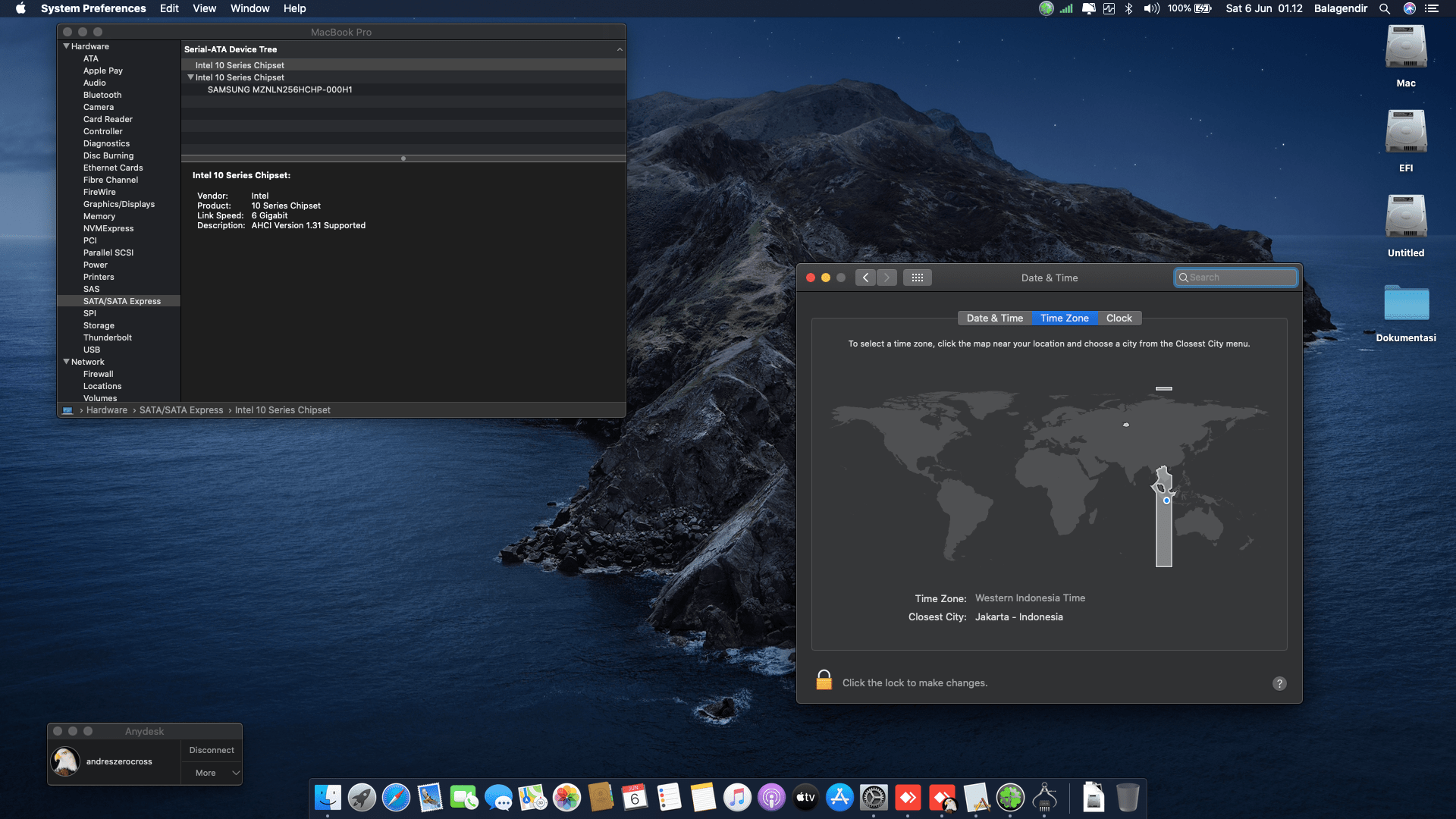Screen dimensions: 1456x819
Task: Open Notes from the Dock
Action: 703,797
